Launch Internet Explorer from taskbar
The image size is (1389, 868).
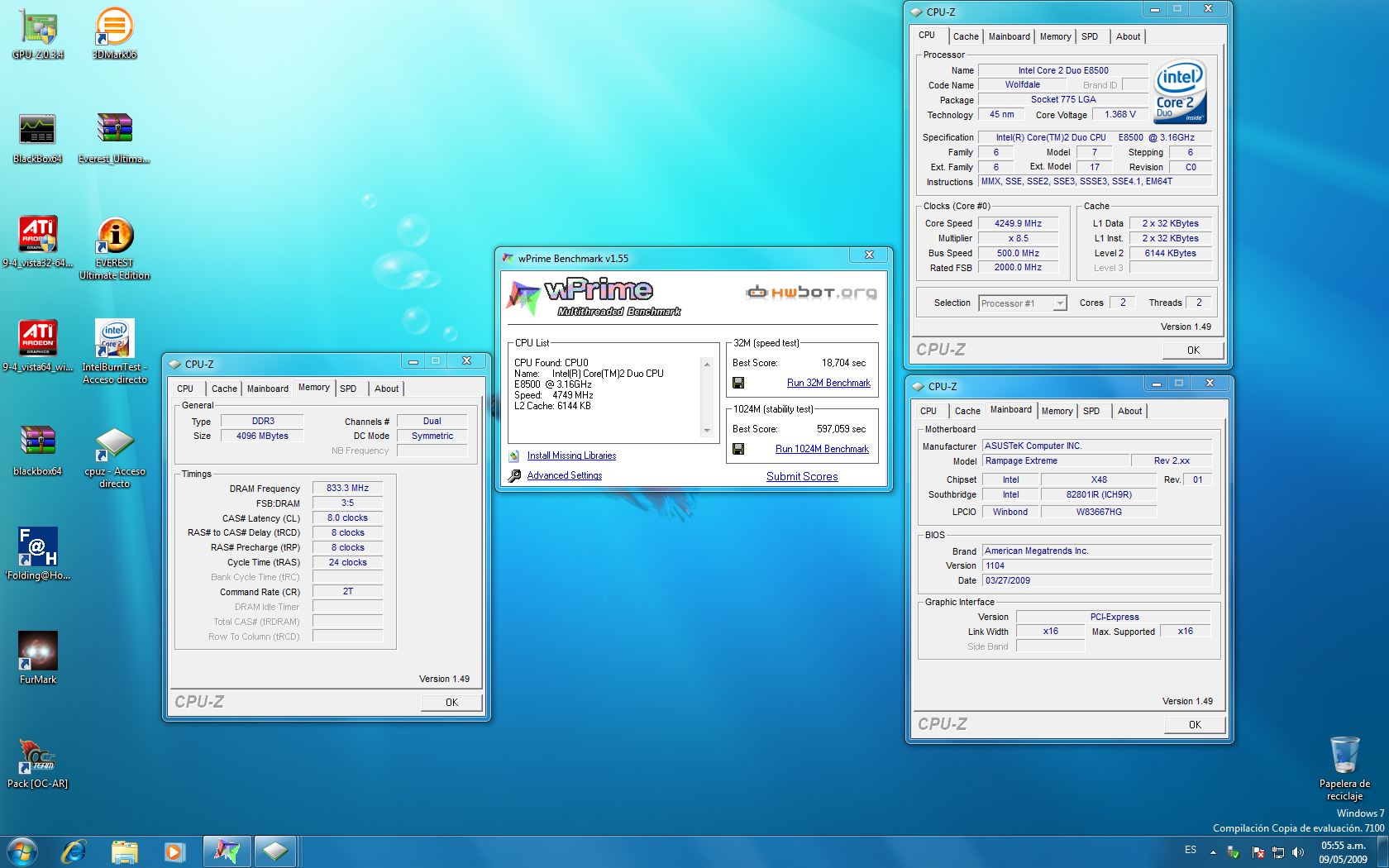[74, 851]
